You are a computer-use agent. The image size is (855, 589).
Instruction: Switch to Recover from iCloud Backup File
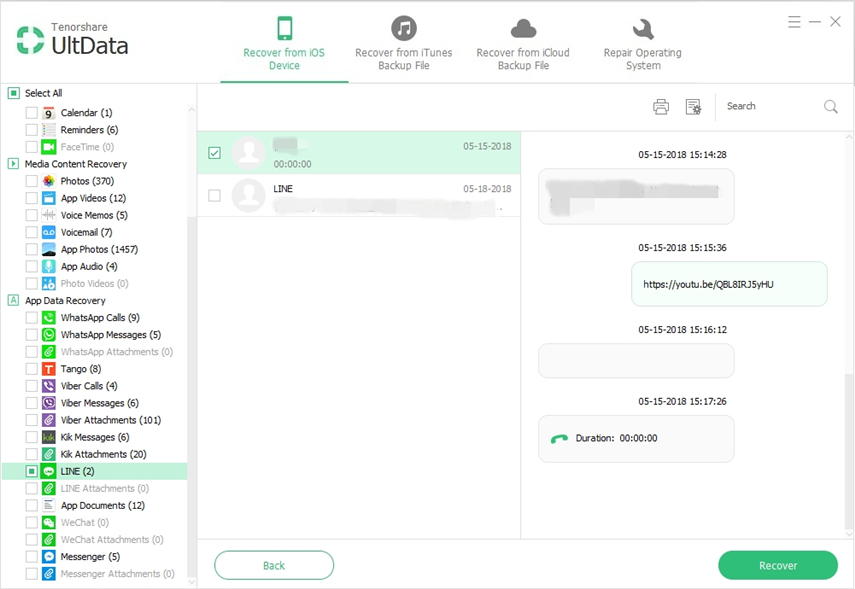coord(523,44)
